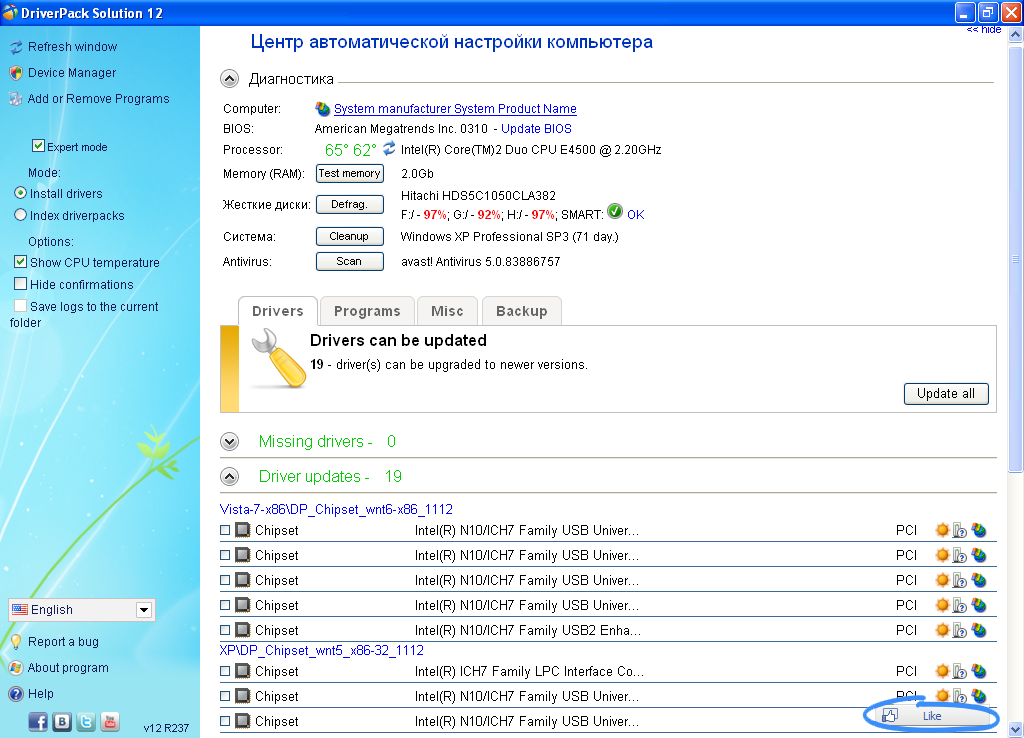Click the Update all button
Screen dimensions: 1024x738
pos(946,394)
